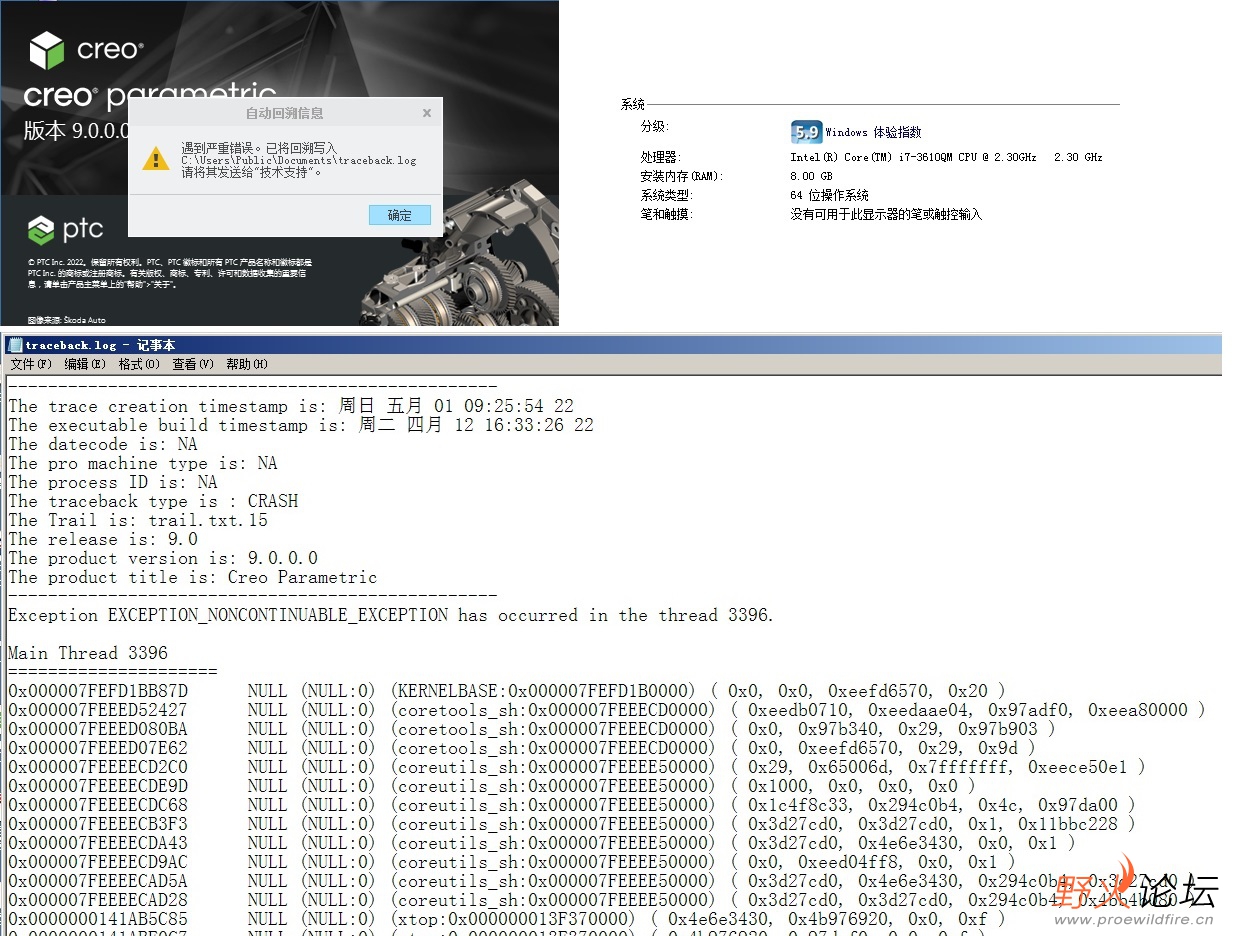Screen dimensions: 1238x936
Task: Click 'The executable build timestamp' line
Action: [x=301, y=425]
